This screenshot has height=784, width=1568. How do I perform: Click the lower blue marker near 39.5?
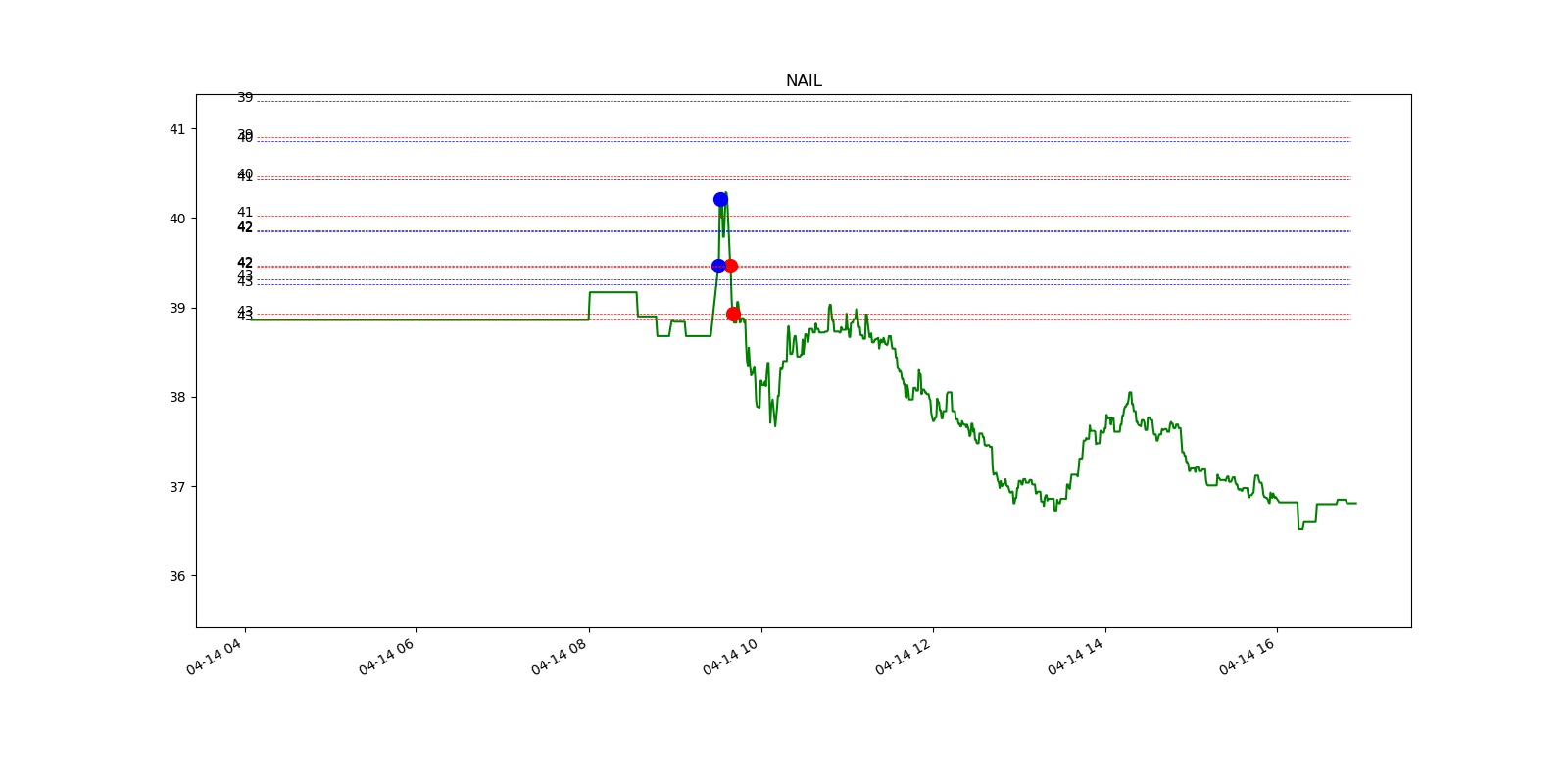(718, 266)
